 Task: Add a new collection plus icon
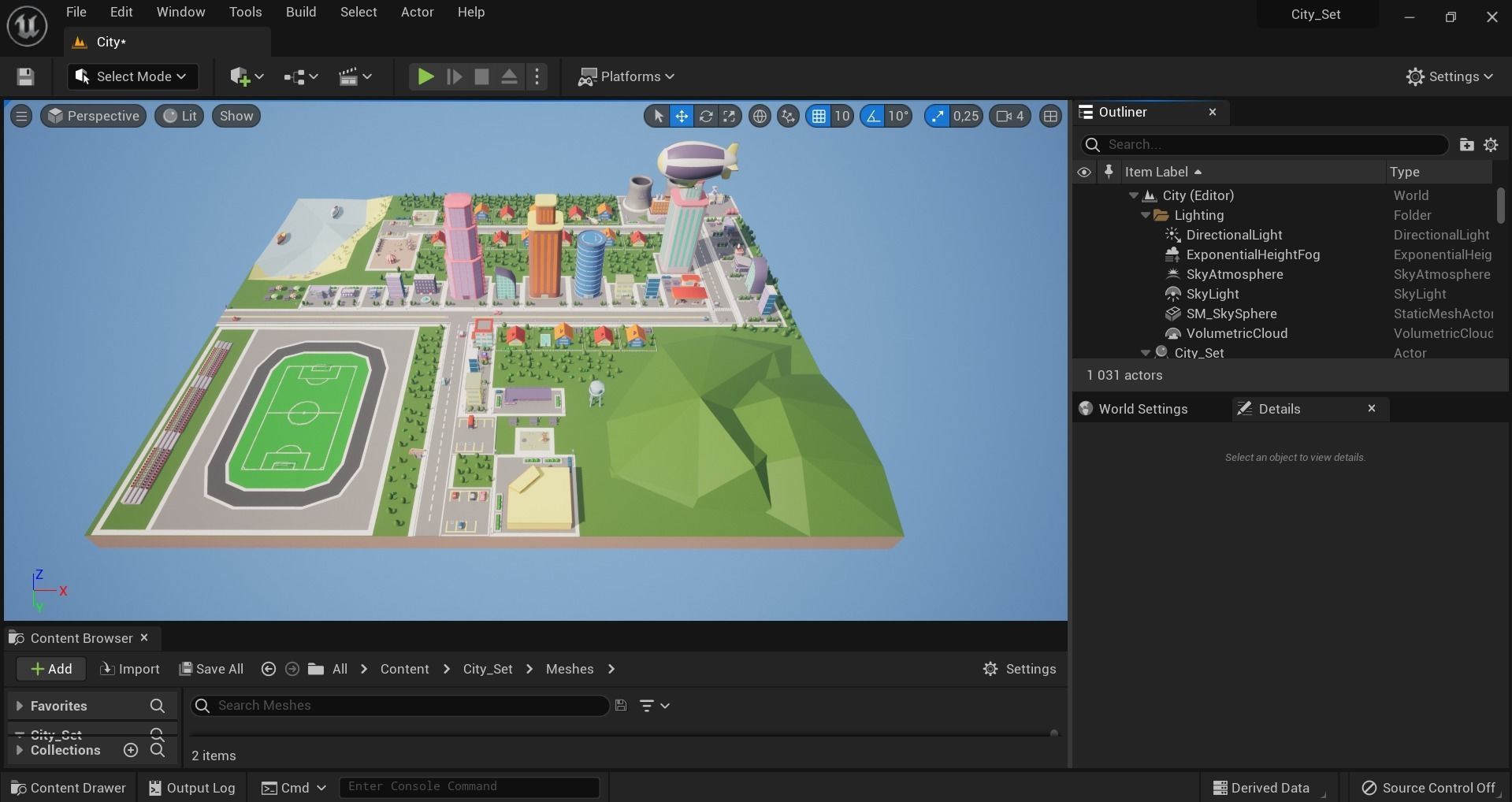(x=131, y=750)
